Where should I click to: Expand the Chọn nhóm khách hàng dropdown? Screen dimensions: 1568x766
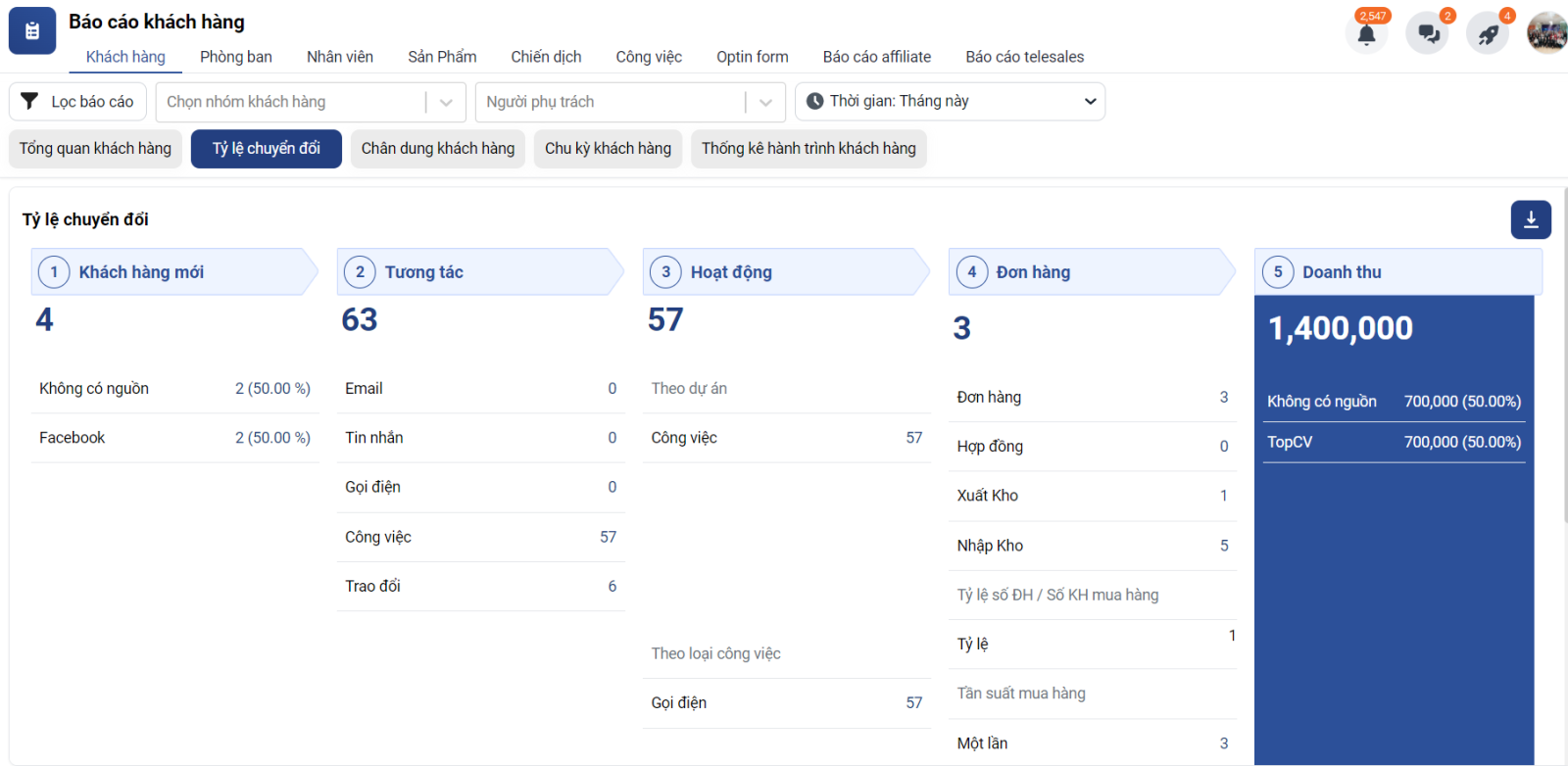tap(446, 102)
